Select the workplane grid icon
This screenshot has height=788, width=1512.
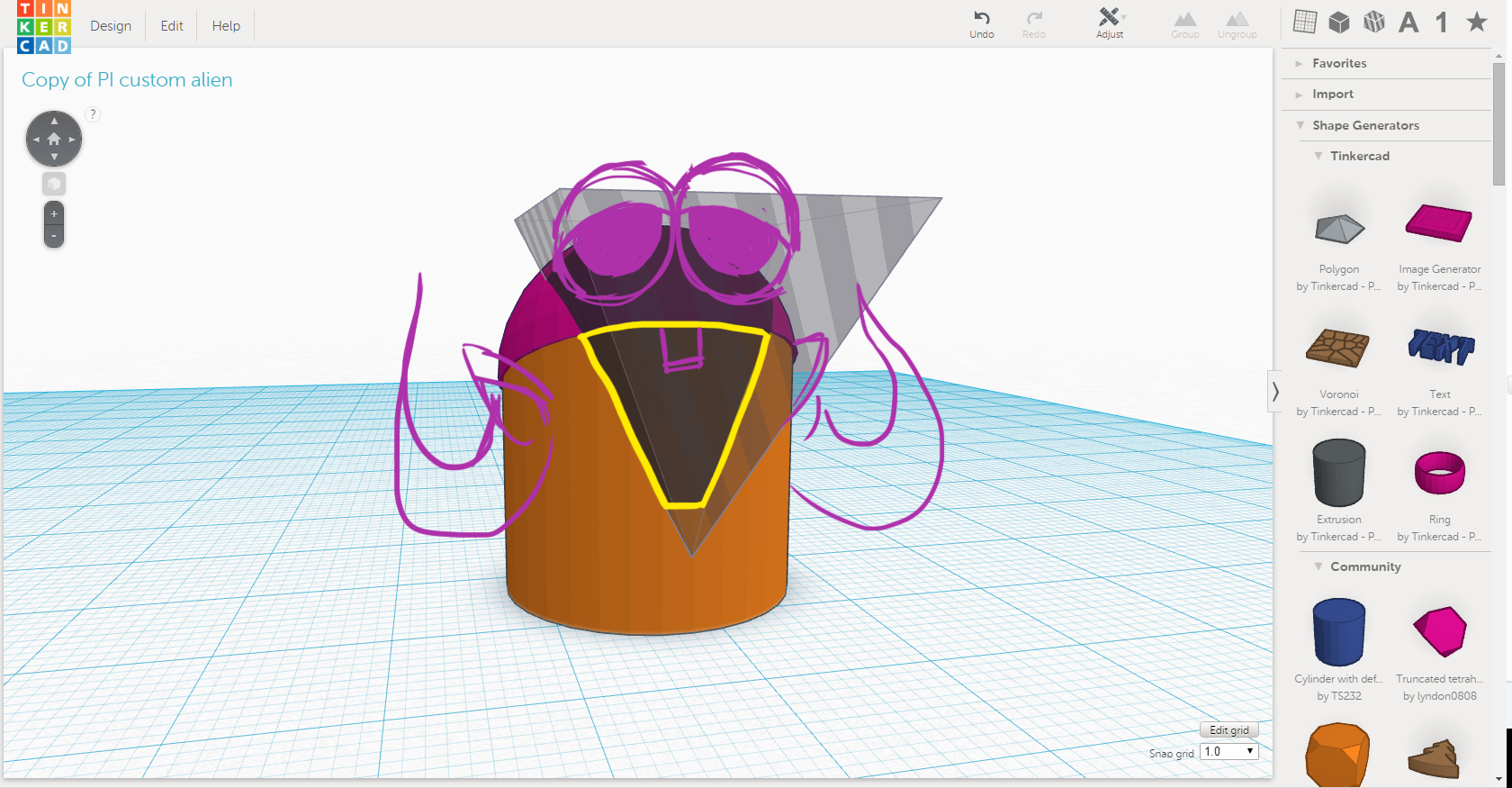[x=1305, y=22]
